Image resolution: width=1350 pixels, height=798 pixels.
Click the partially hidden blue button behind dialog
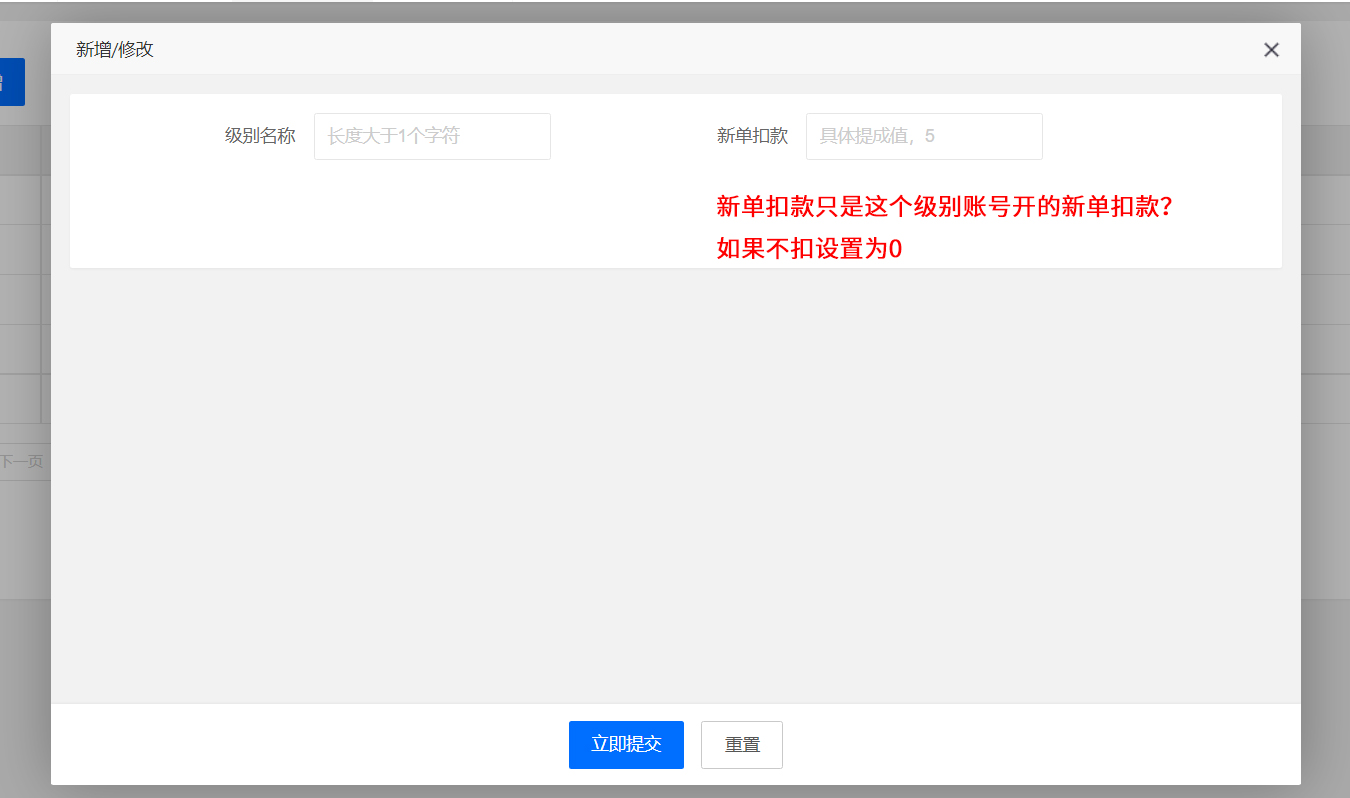pyautogui.click(x=12, y=82)
